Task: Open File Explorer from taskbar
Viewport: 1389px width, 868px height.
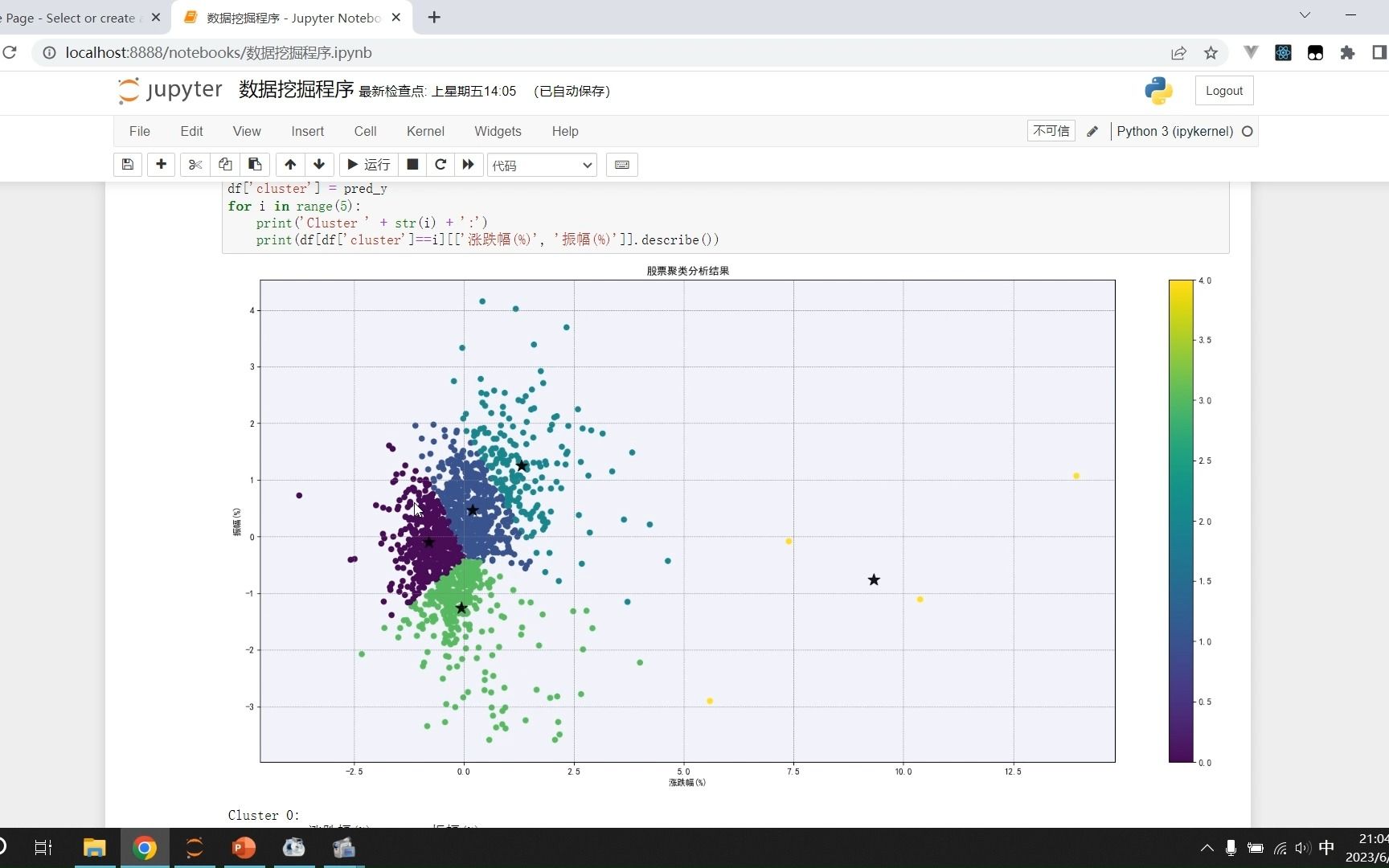Action: click(x=94, y=848)
